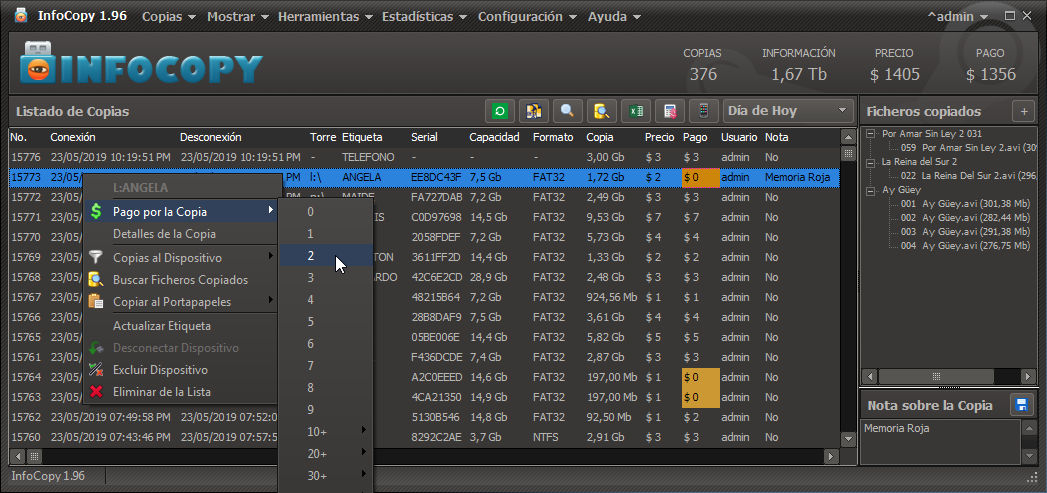The image size is (1047, 493).
Task: Open the Día de Hoy period dropdown
Action: (789, 111)
